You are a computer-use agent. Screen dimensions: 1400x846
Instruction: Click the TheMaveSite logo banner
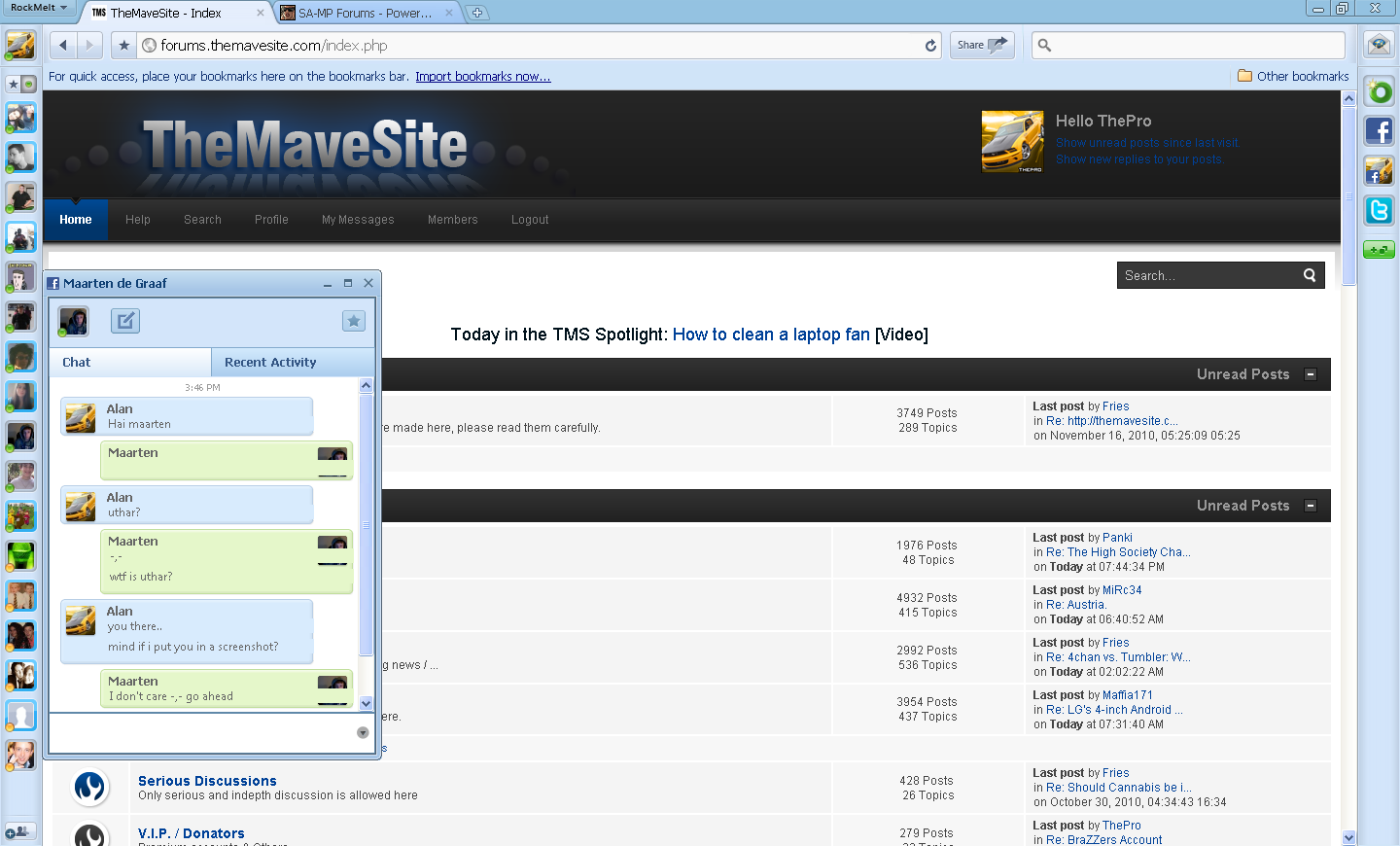pyautogui.click(x=304, y=146)
